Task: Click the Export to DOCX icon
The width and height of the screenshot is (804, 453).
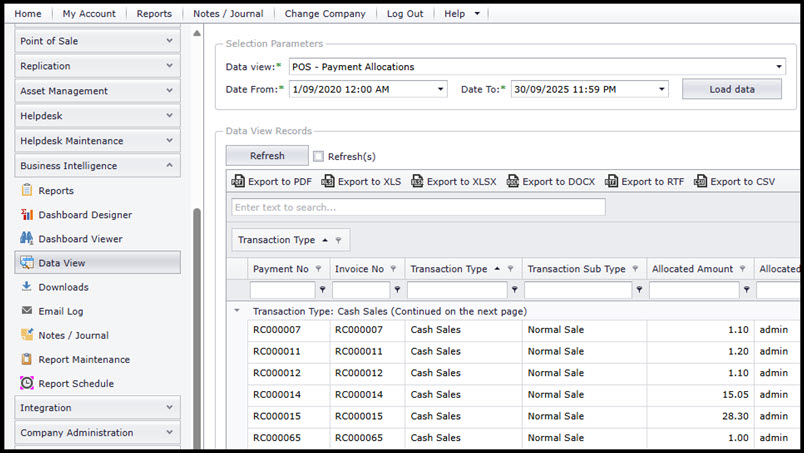Action: tap(513, 182)
